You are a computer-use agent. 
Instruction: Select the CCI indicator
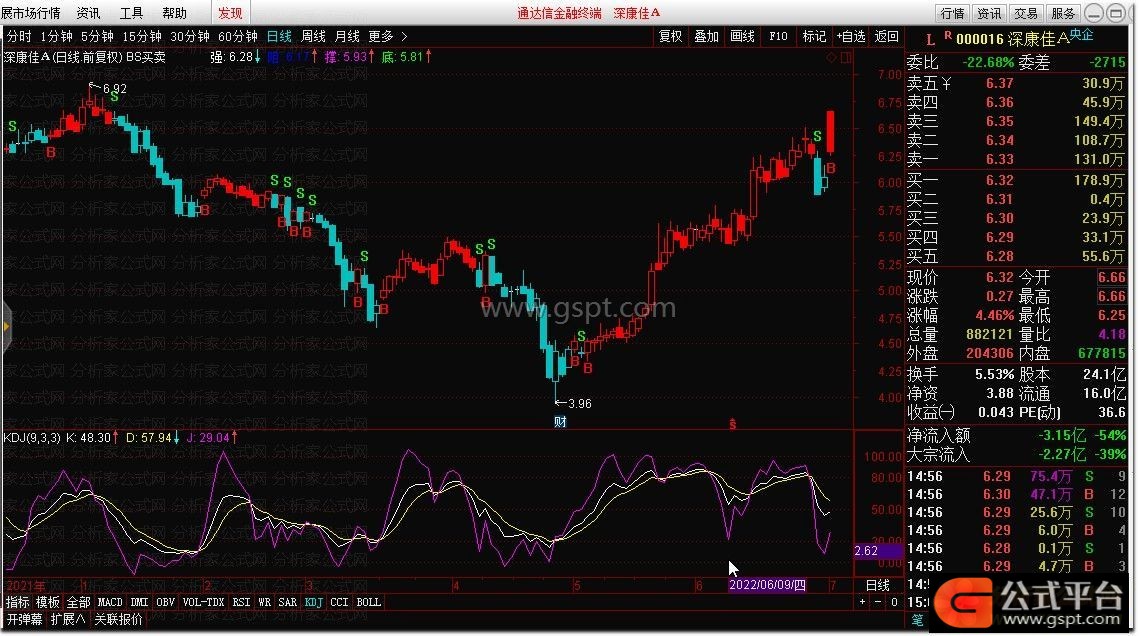click(339, 602)
